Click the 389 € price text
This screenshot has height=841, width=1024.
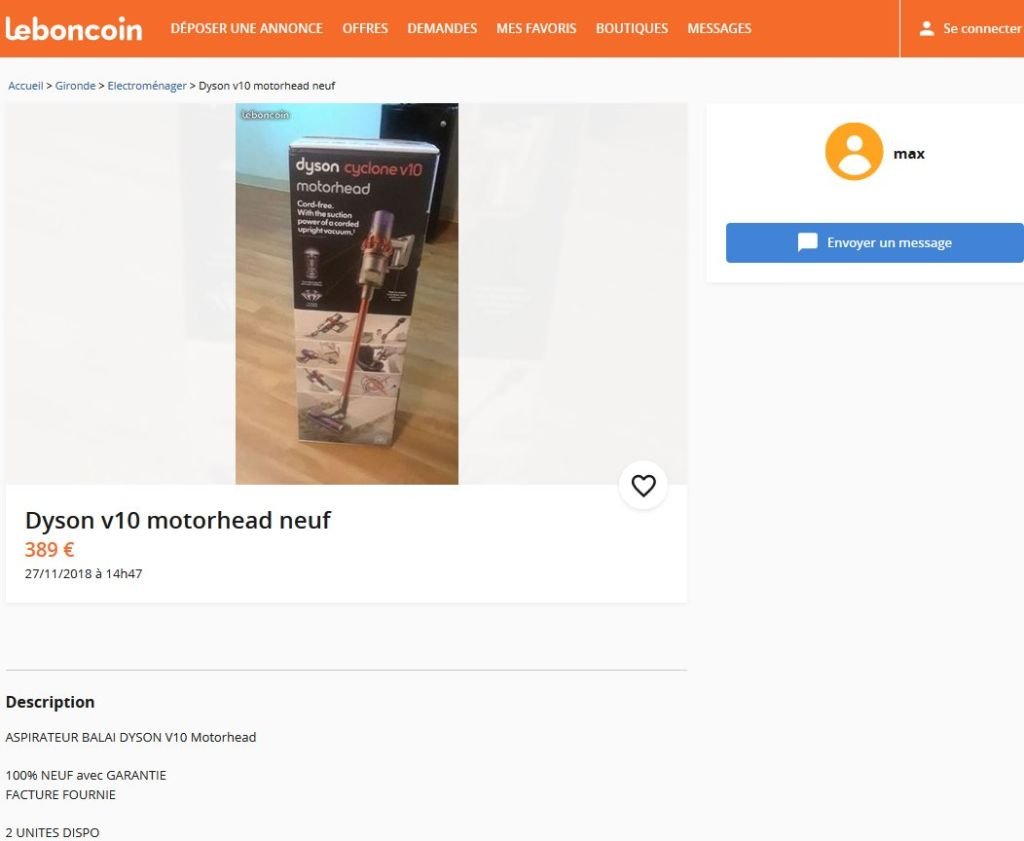(50, 550)
